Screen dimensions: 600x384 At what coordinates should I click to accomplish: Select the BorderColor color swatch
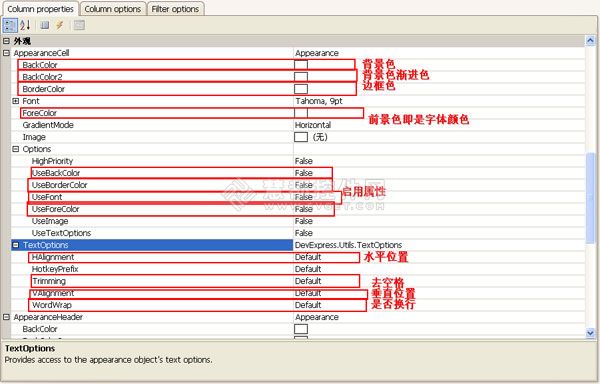coord(301,89)
